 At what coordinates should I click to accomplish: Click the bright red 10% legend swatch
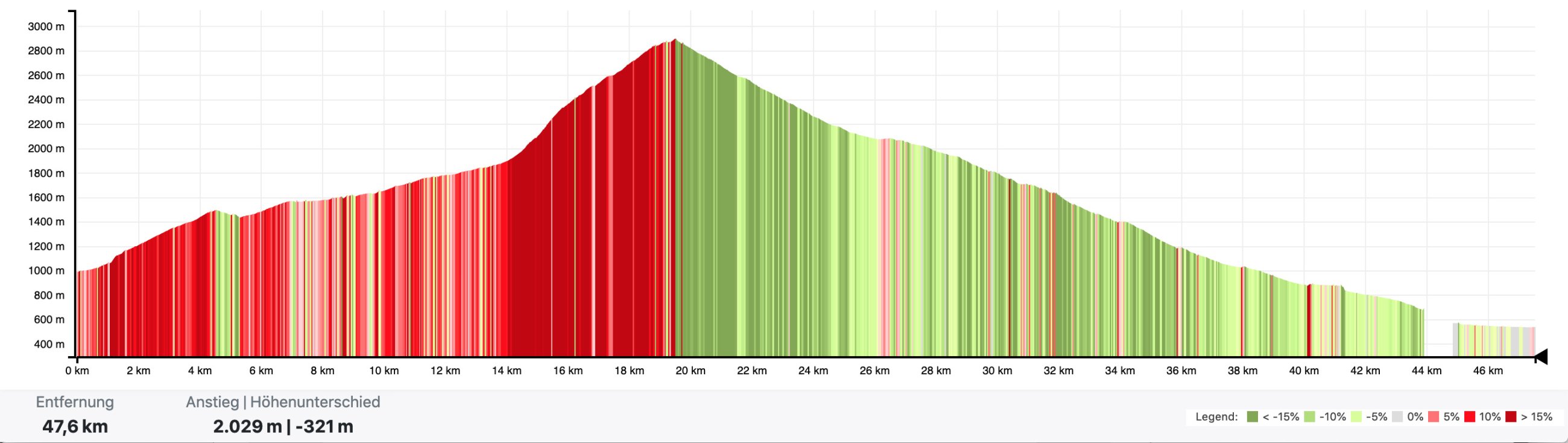point(1469,417)
